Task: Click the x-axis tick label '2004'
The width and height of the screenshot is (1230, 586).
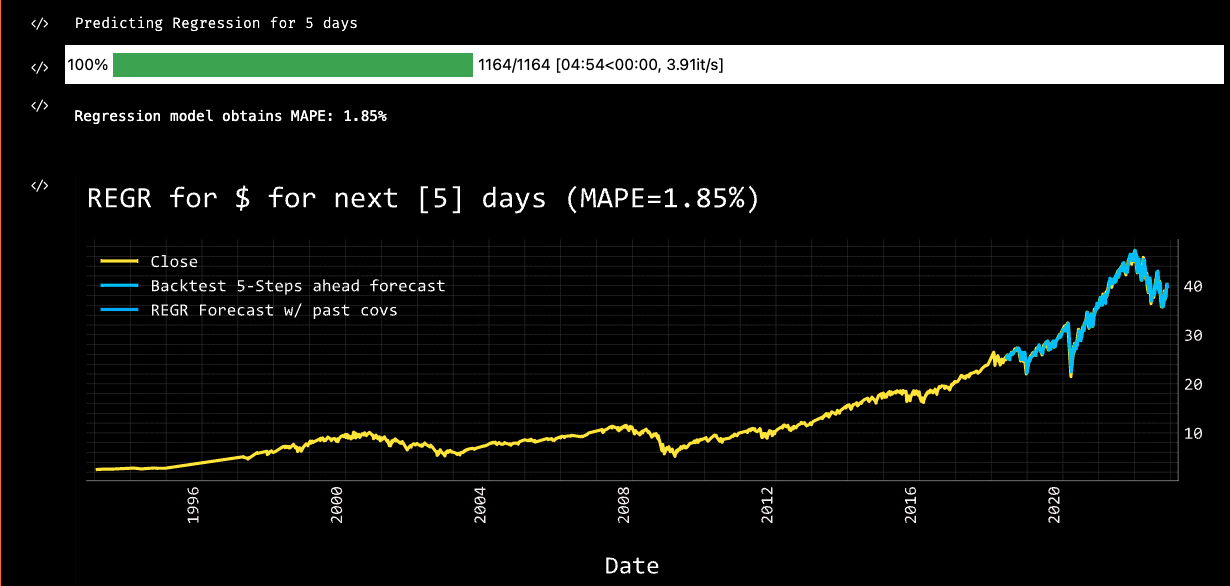Action: (x=480, y=505)
